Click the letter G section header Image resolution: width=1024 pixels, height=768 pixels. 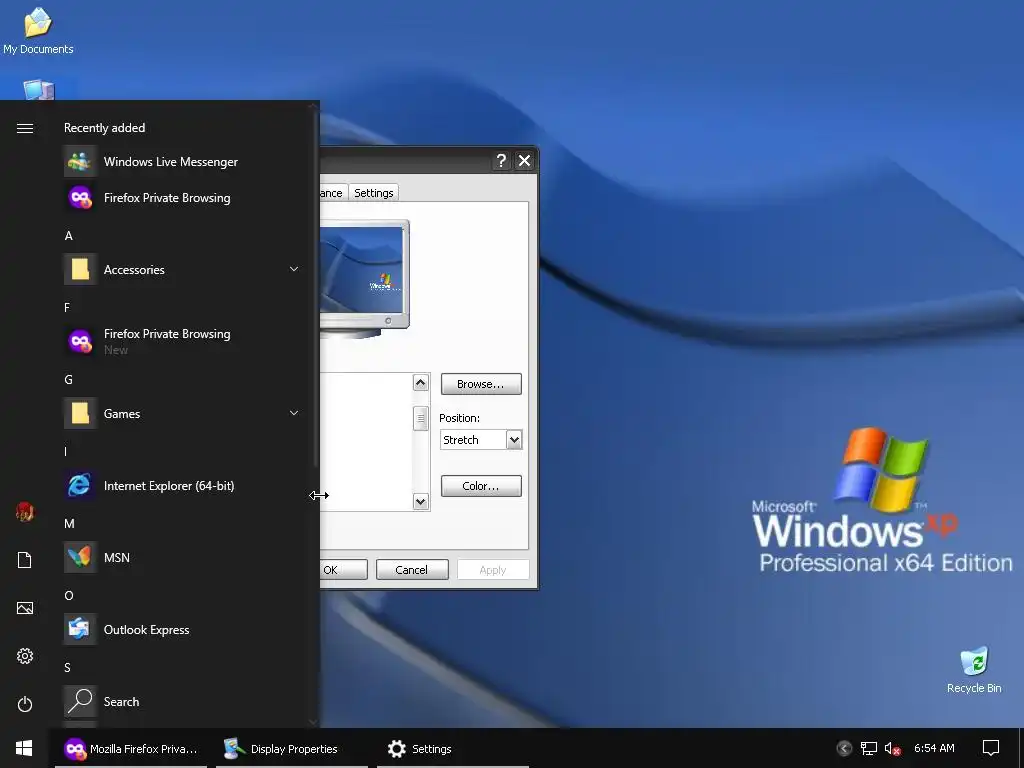click(68, 379)
